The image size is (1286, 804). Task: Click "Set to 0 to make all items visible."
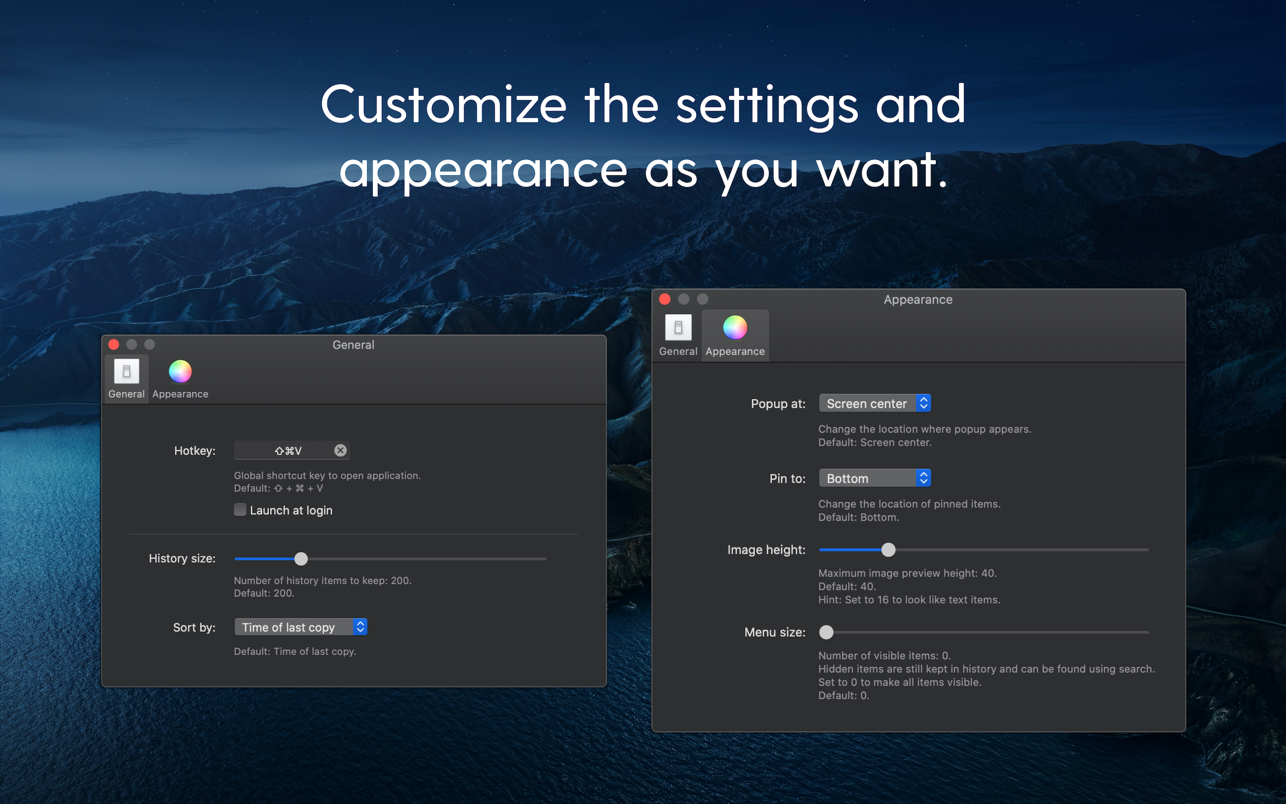(900, 682)
